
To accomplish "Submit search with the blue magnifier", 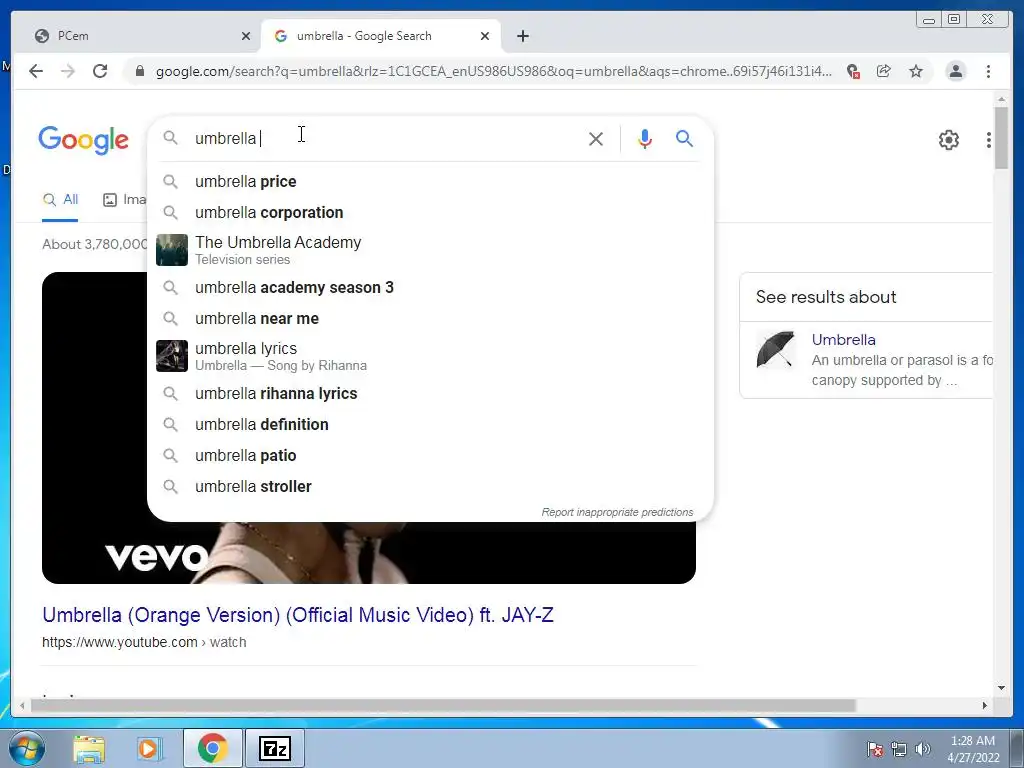I will pos(684,138).
